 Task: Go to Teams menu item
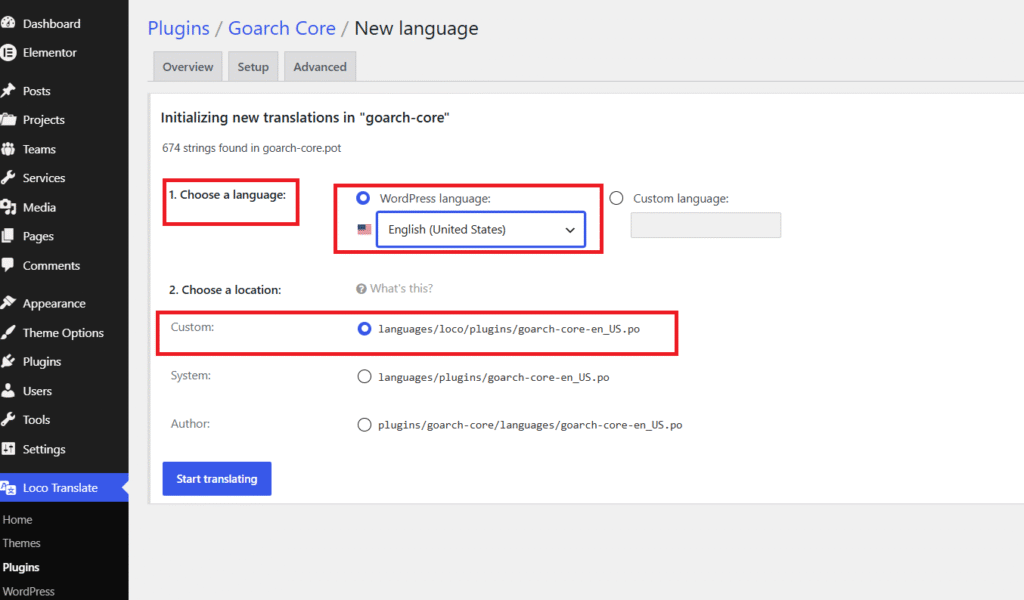[39, 149]
